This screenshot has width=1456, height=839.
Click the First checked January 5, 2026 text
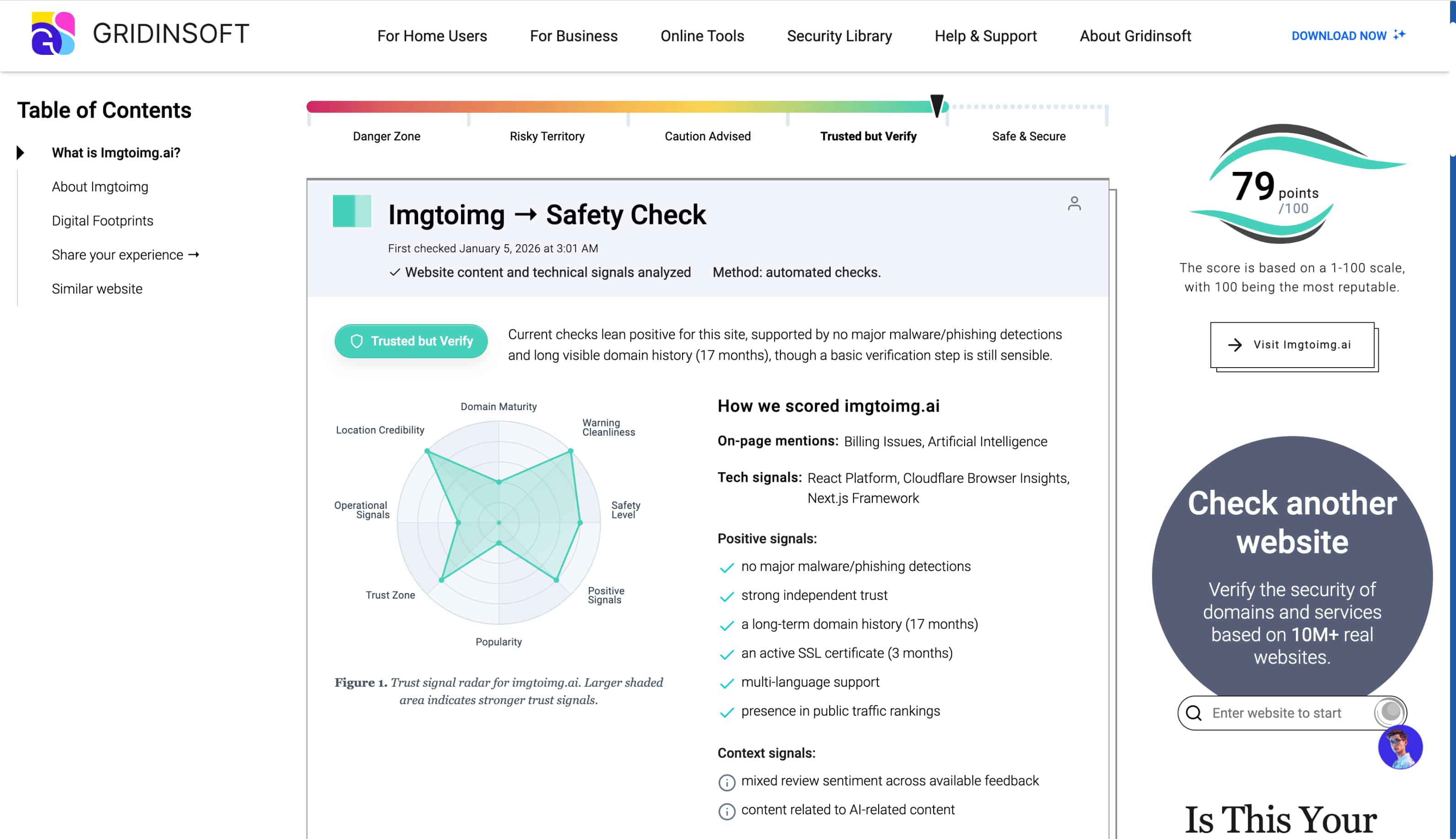click(493, 248)
